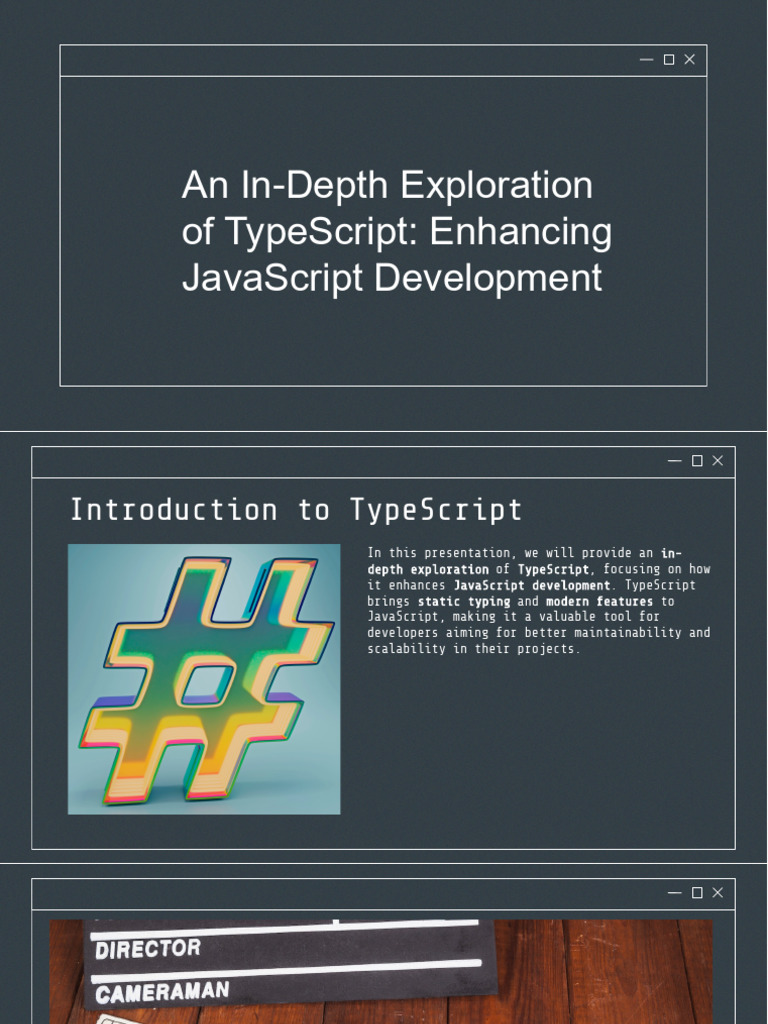Click the close X icon on clapperboard slide
Screen dimensions: 768x1024
[x=718, y=892]
